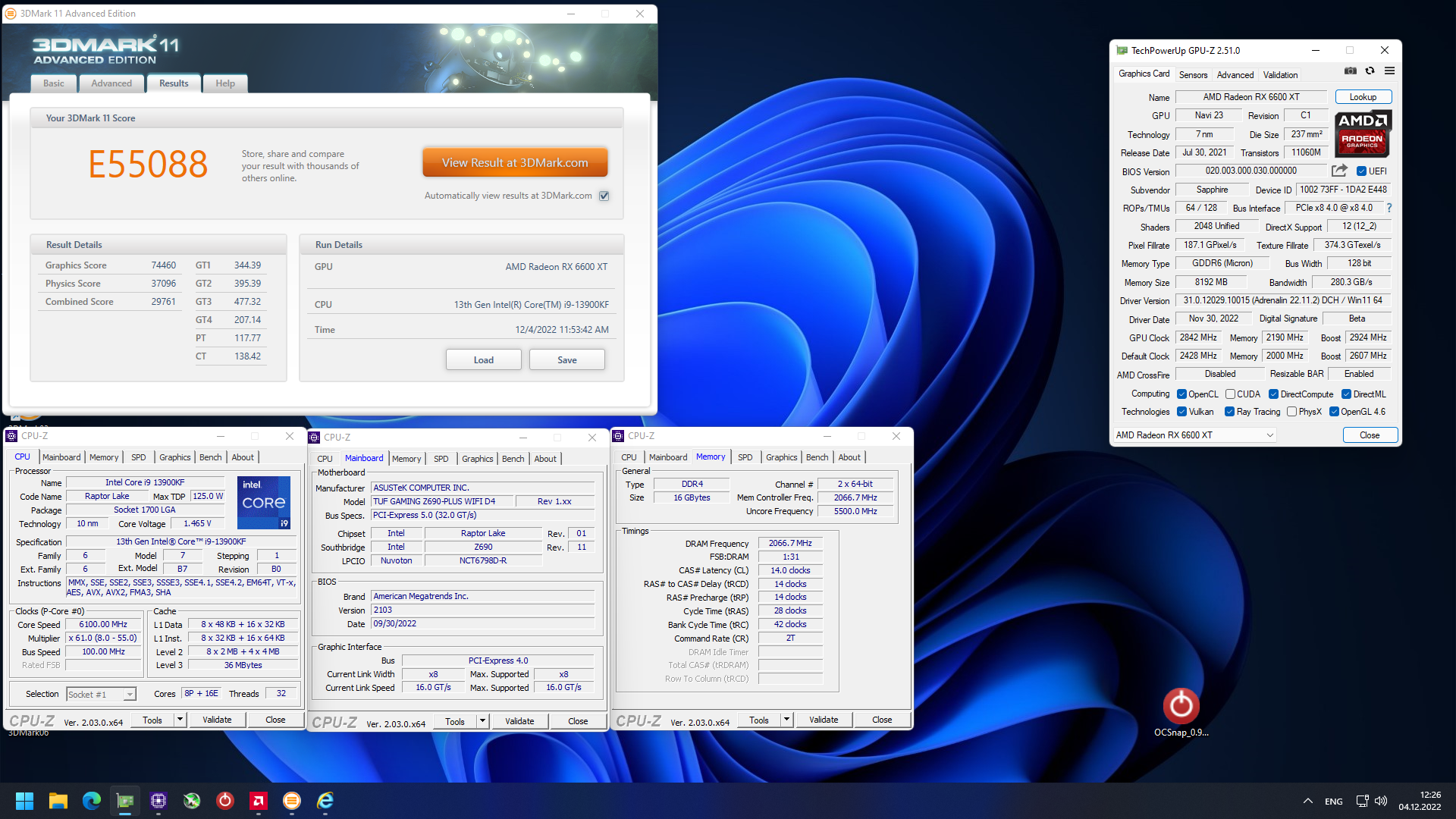Click the 3DMark 11 Advanced Edition logo
Viewport: 1456px width, 819px height.
[105, 50]
